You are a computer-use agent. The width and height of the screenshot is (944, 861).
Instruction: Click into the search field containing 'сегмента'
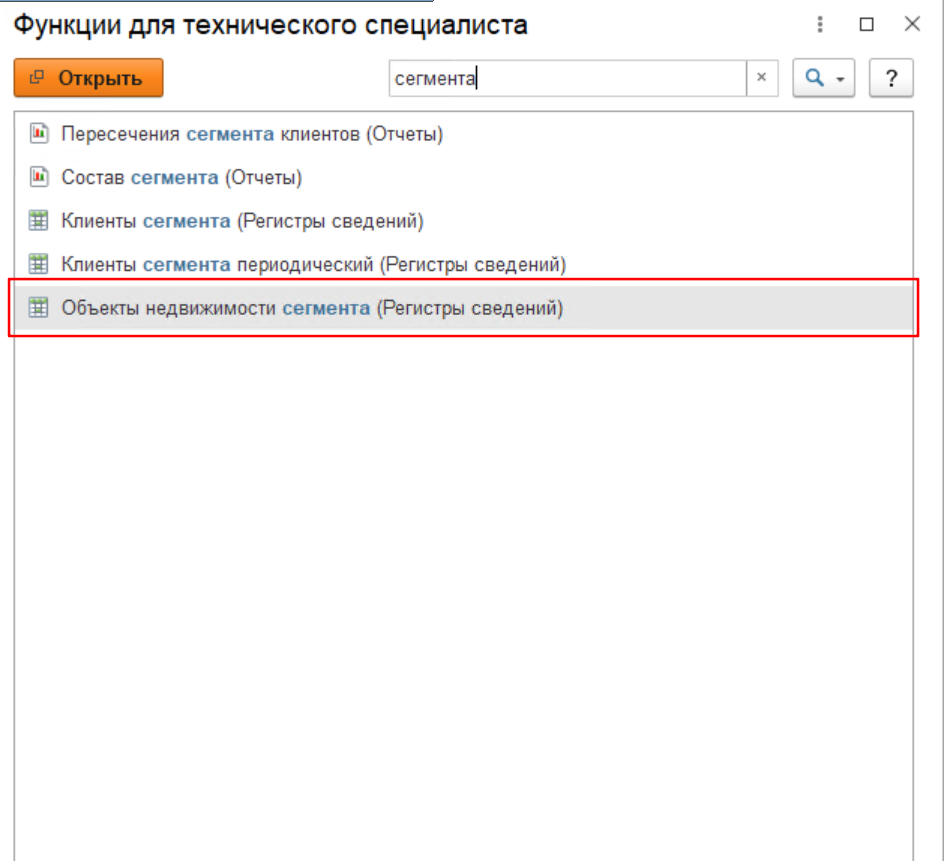point(565,78)
